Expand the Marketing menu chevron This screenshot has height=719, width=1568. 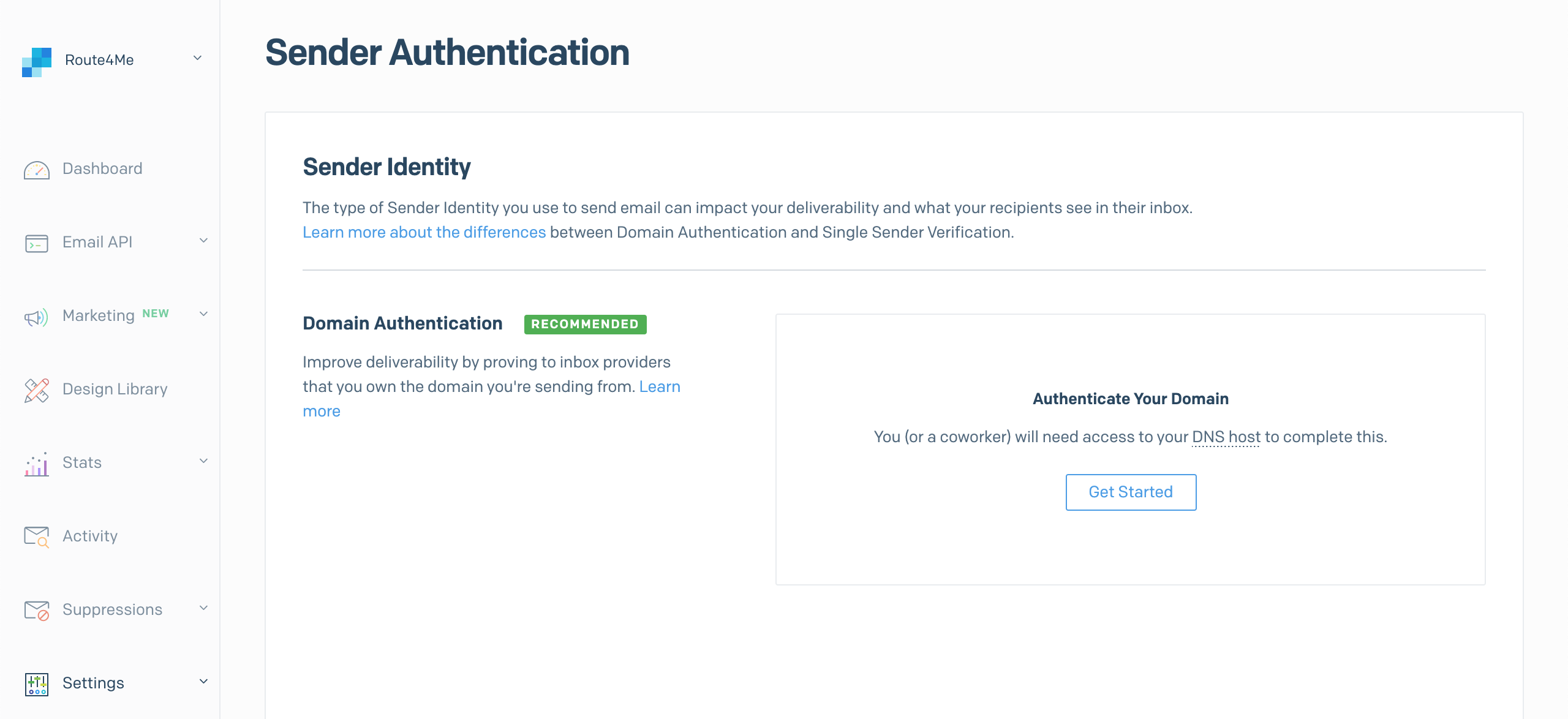click(204, 314)
